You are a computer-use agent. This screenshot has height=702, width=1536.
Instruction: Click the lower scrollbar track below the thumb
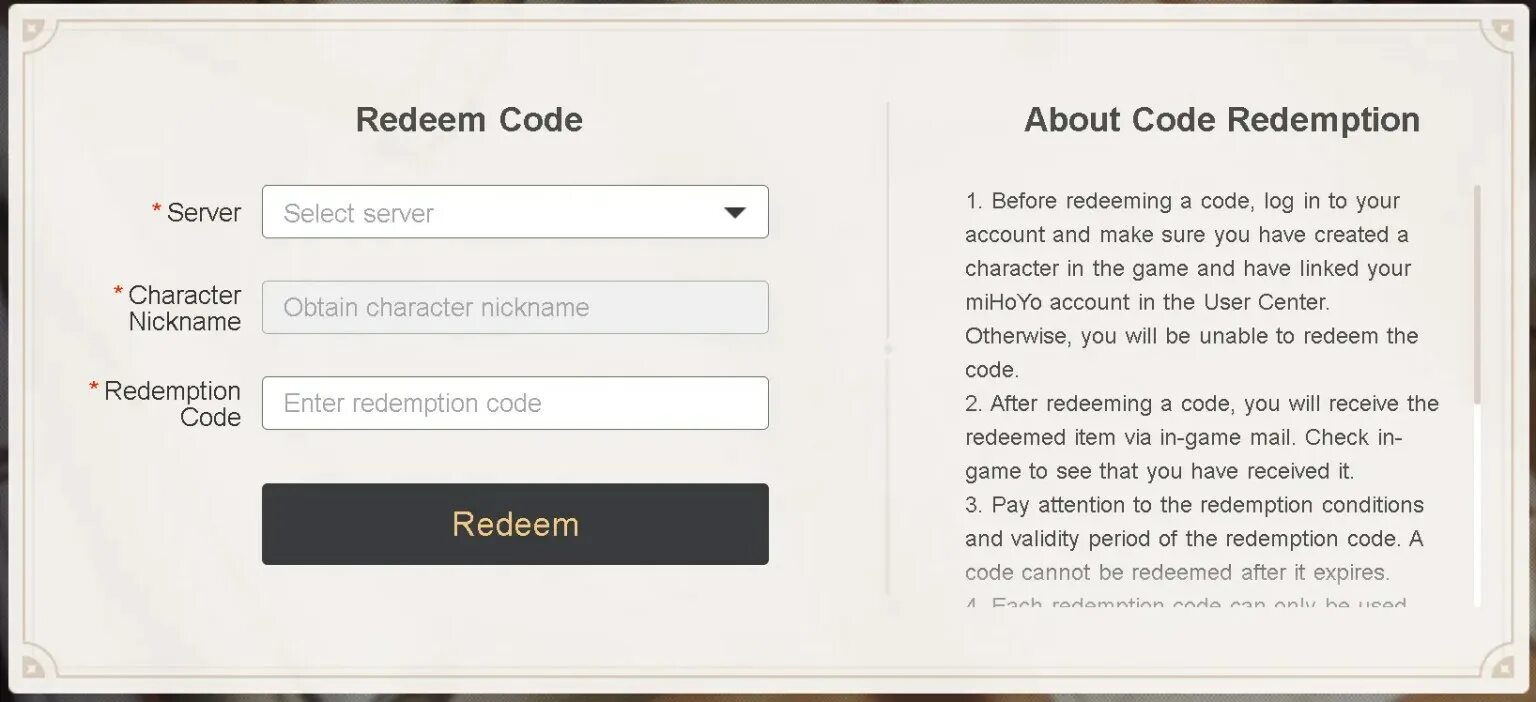1477,505
